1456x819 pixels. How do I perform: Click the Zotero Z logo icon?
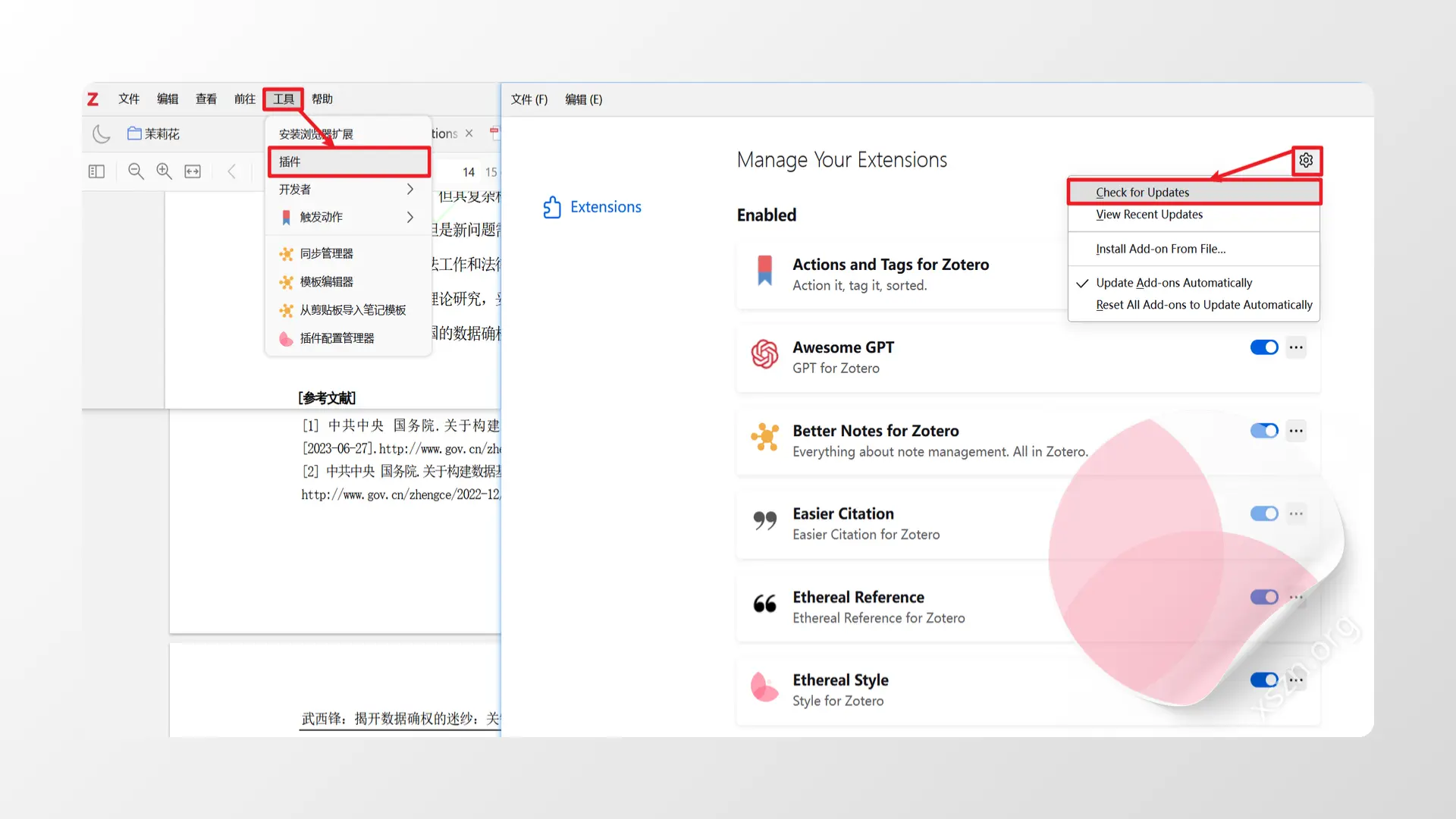(93, 99)
